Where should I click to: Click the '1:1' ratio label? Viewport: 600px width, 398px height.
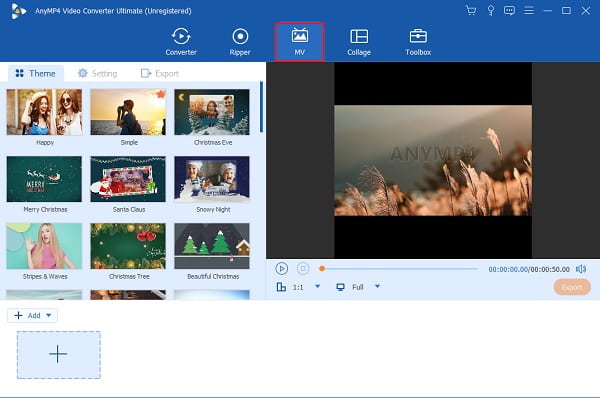298,287
